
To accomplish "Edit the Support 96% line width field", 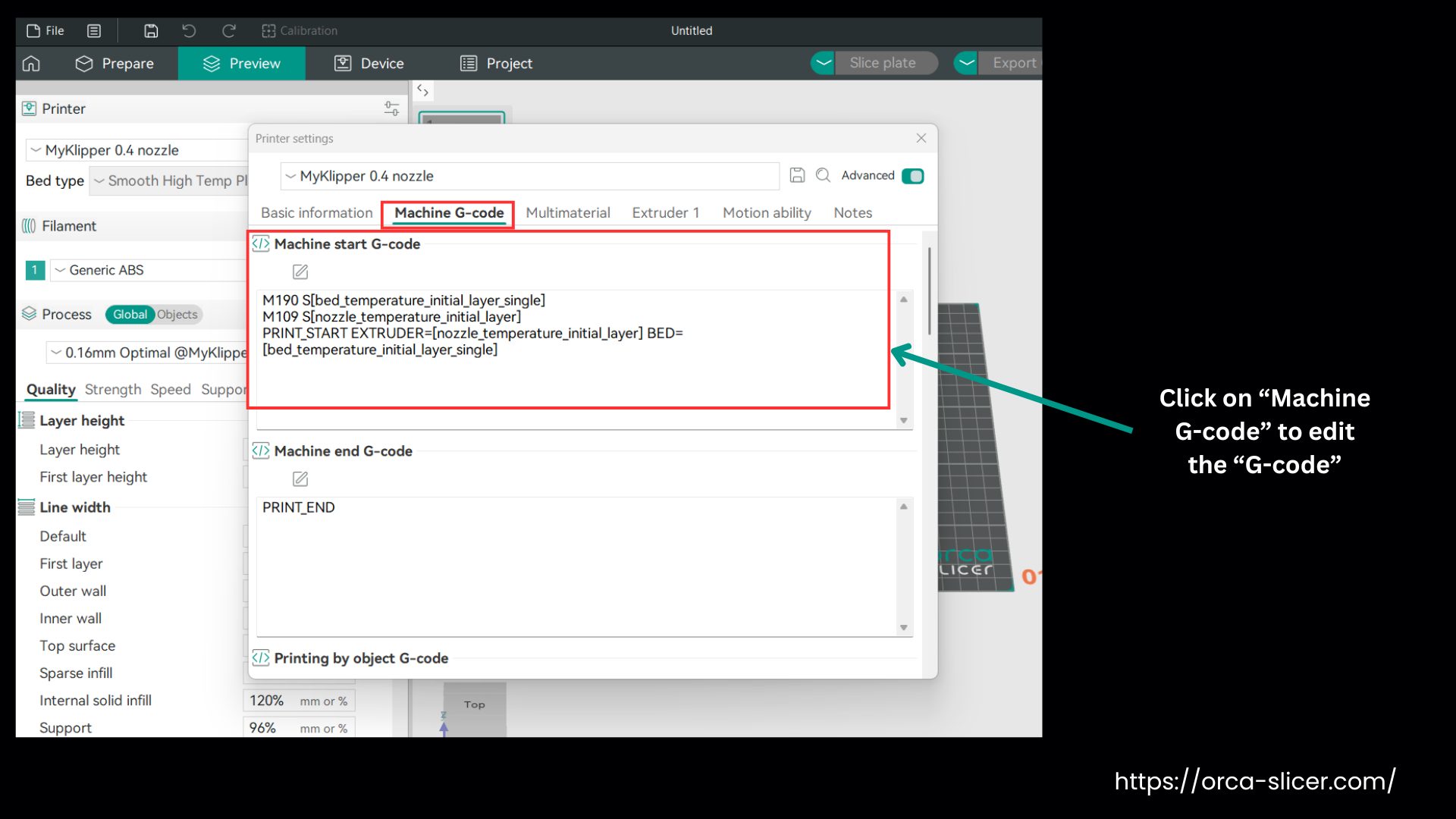I will point(299,728).
